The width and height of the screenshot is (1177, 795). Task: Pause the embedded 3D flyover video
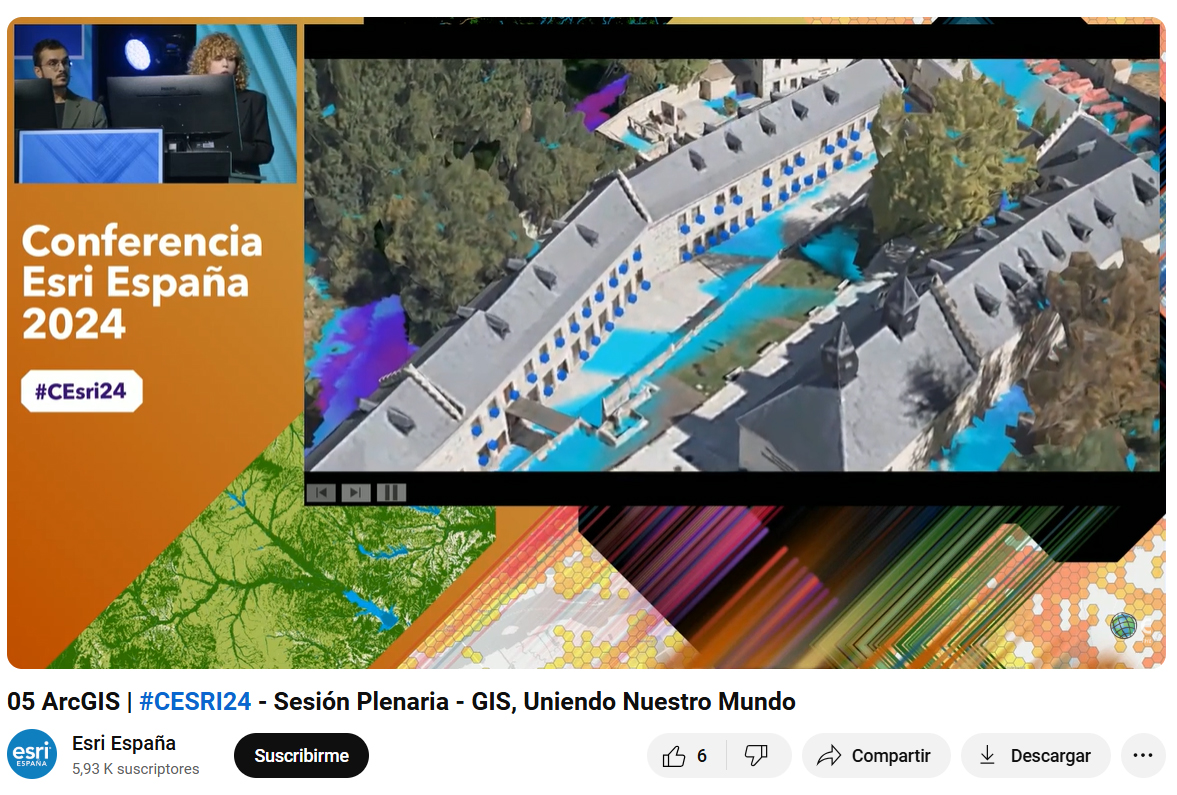pos(391,492)
